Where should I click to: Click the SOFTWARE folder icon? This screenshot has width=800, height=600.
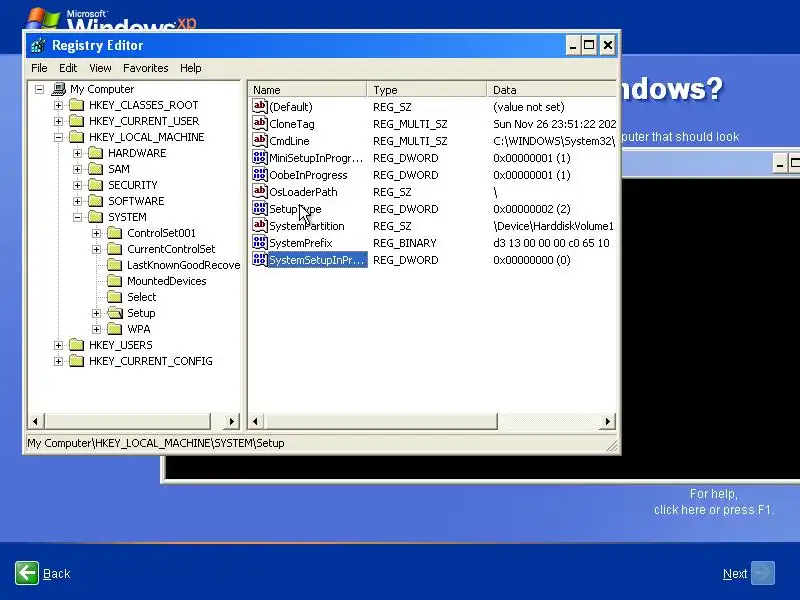pyautogui.click(x=95, y=201)
